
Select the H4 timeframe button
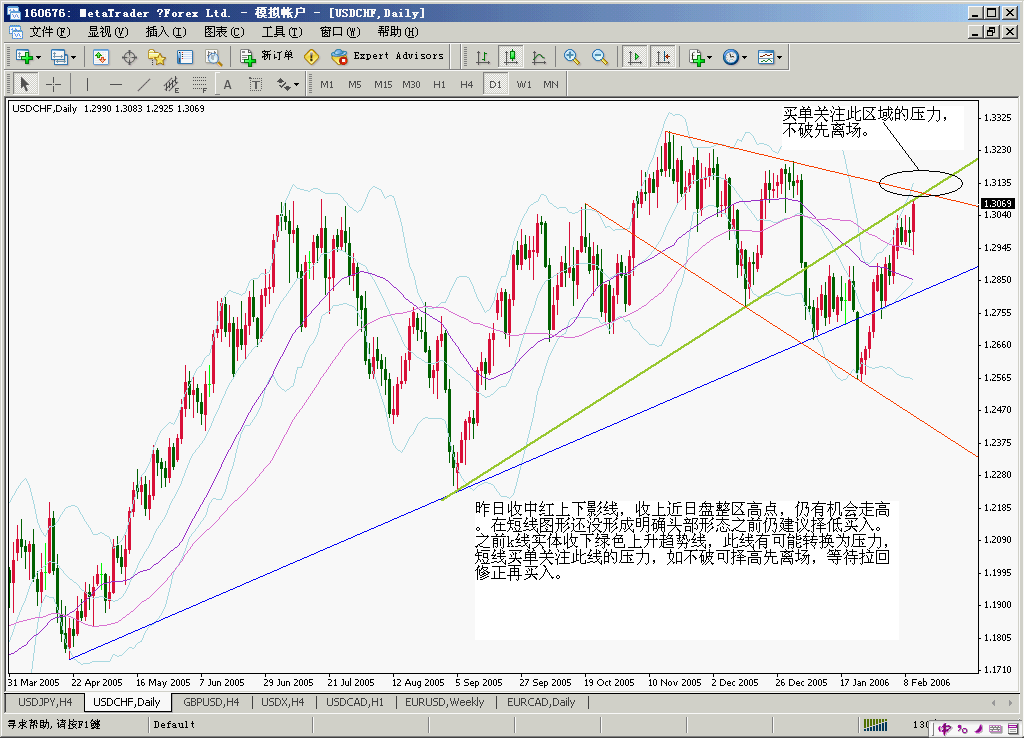(466, 84)
